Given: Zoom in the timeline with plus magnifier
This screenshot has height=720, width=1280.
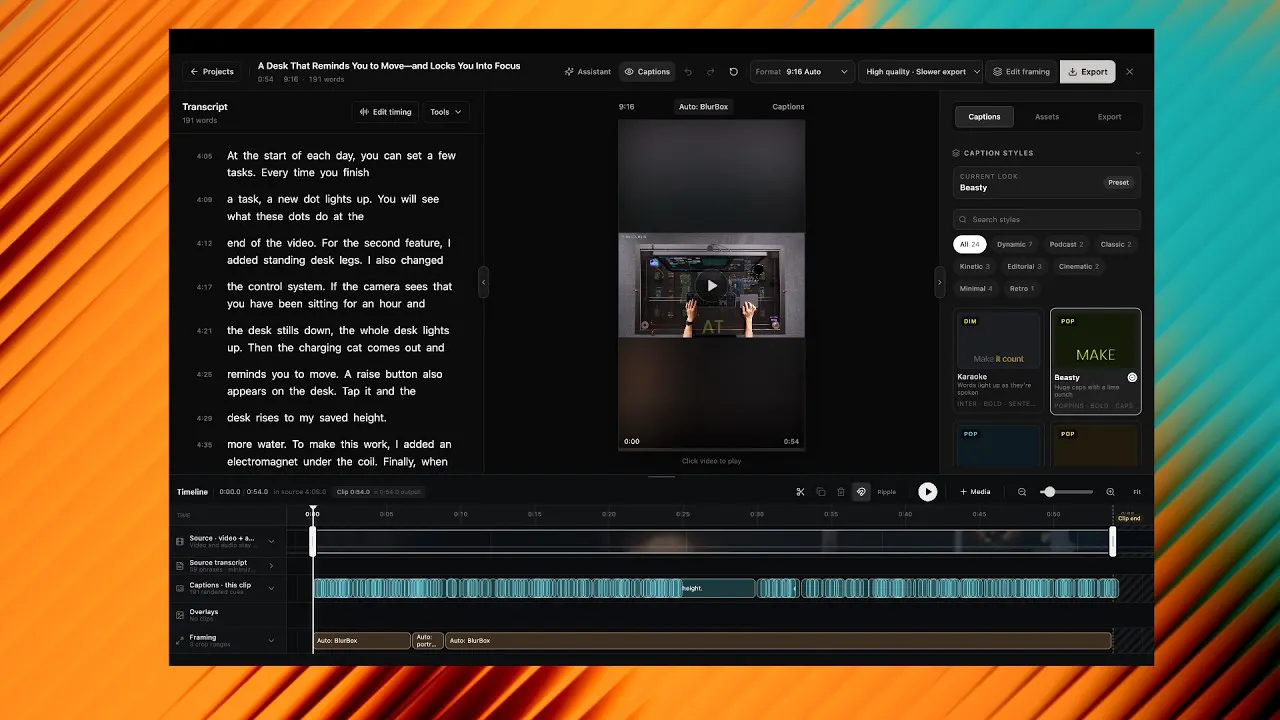Looking at the screenshot, I should point(1110,492).
